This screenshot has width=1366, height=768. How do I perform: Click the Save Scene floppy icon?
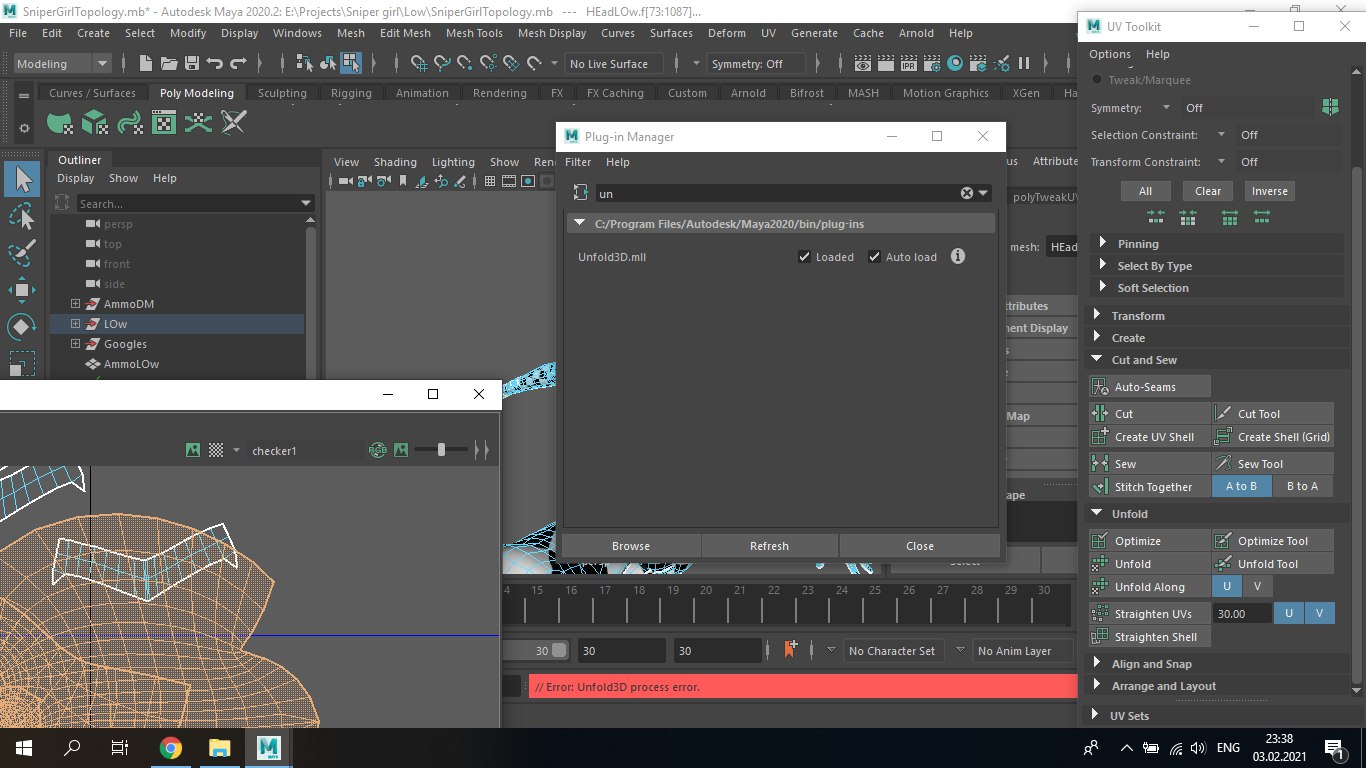click(x=192, y=64)
